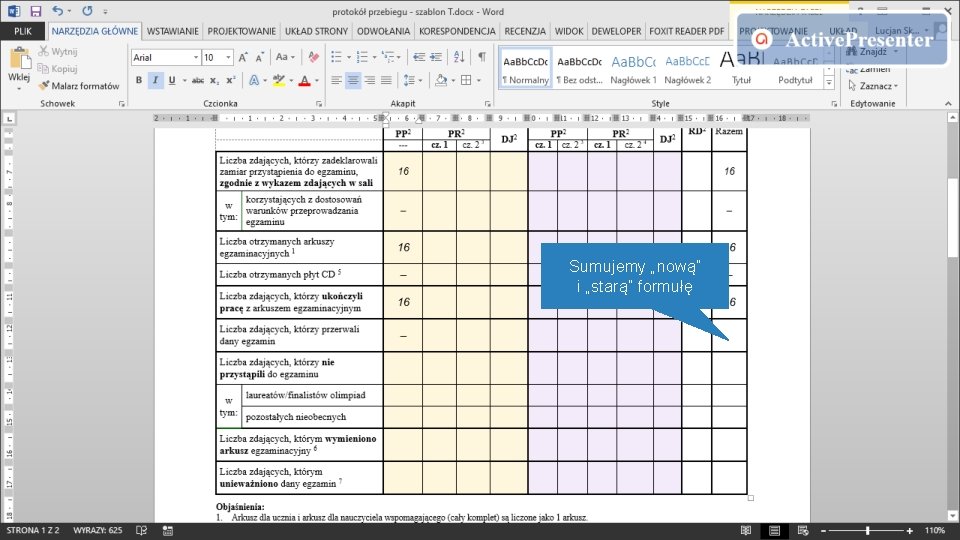Switch to the KORESPONDENCJA tab
Screen dimensions: 960x540
[457, 31]
